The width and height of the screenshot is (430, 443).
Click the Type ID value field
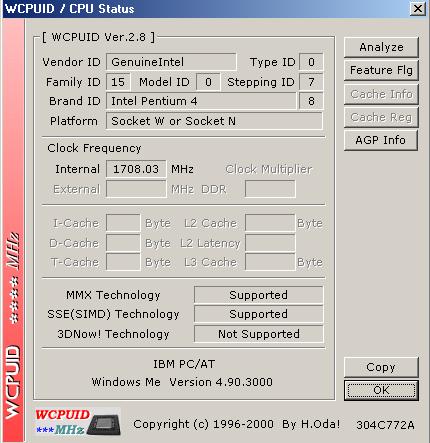[x=311, y=62]
